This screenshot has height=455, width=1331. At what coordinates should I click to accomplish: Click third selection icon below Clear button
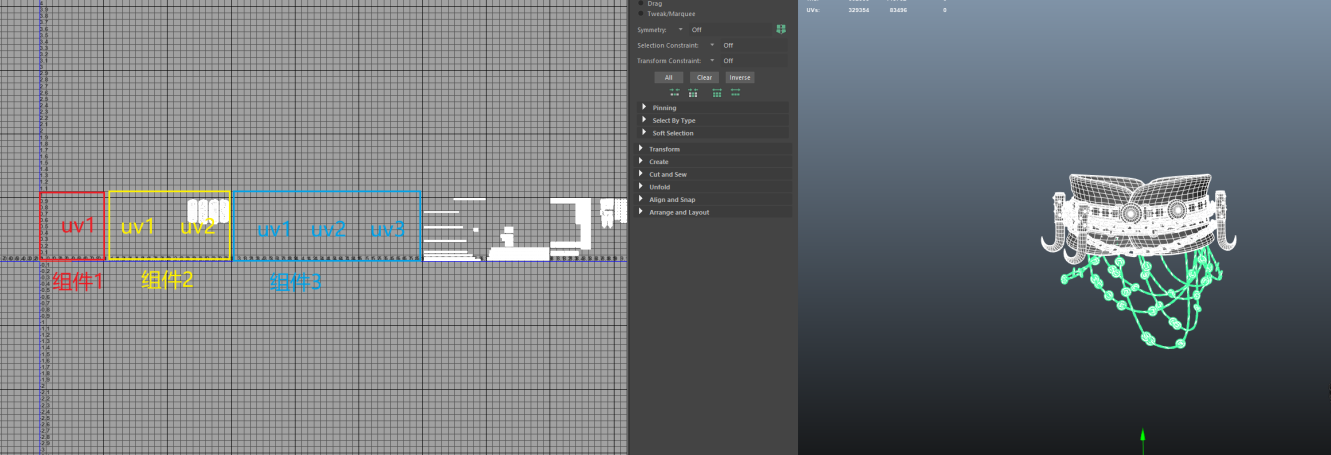point(717,92)
